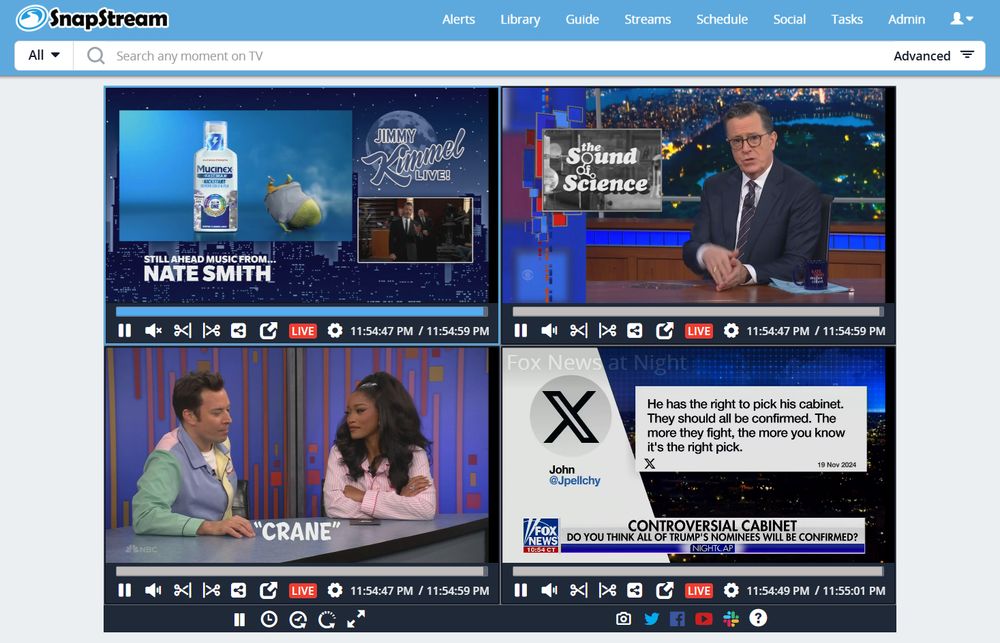The image size is (1000, 643).
Task: Share to Facebook from bottom bar
Action: pyautogui.click(x=677, y=619)
